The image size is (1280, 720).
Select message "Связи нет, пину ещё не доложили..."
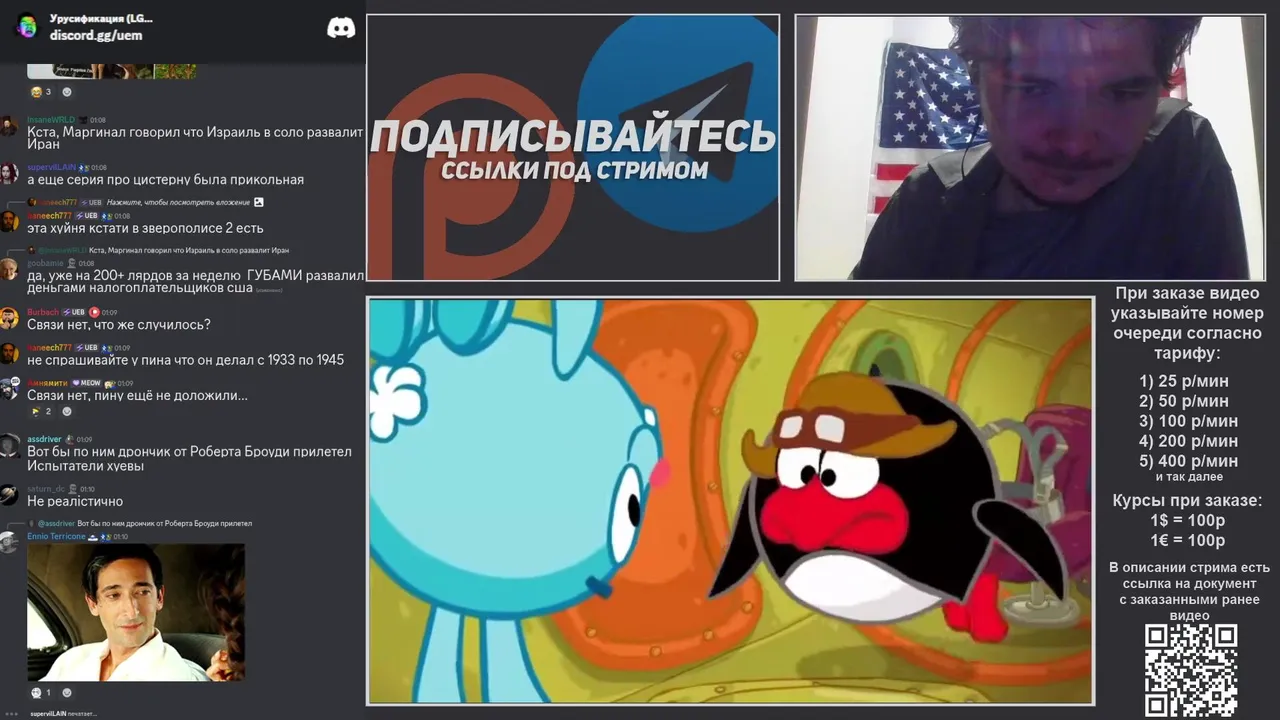point(137,395)
